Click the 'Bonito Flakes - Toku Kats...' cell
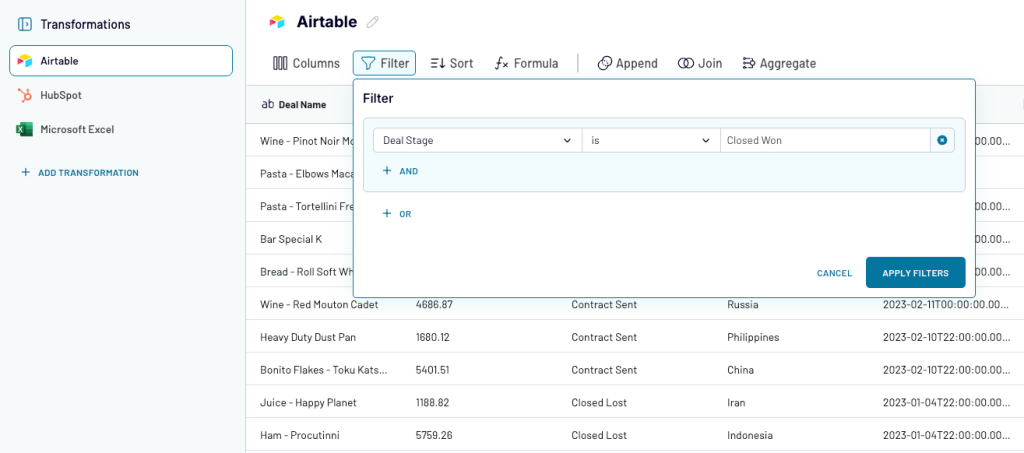Viewport: 1024px width, 453px height. coord(323,369)
